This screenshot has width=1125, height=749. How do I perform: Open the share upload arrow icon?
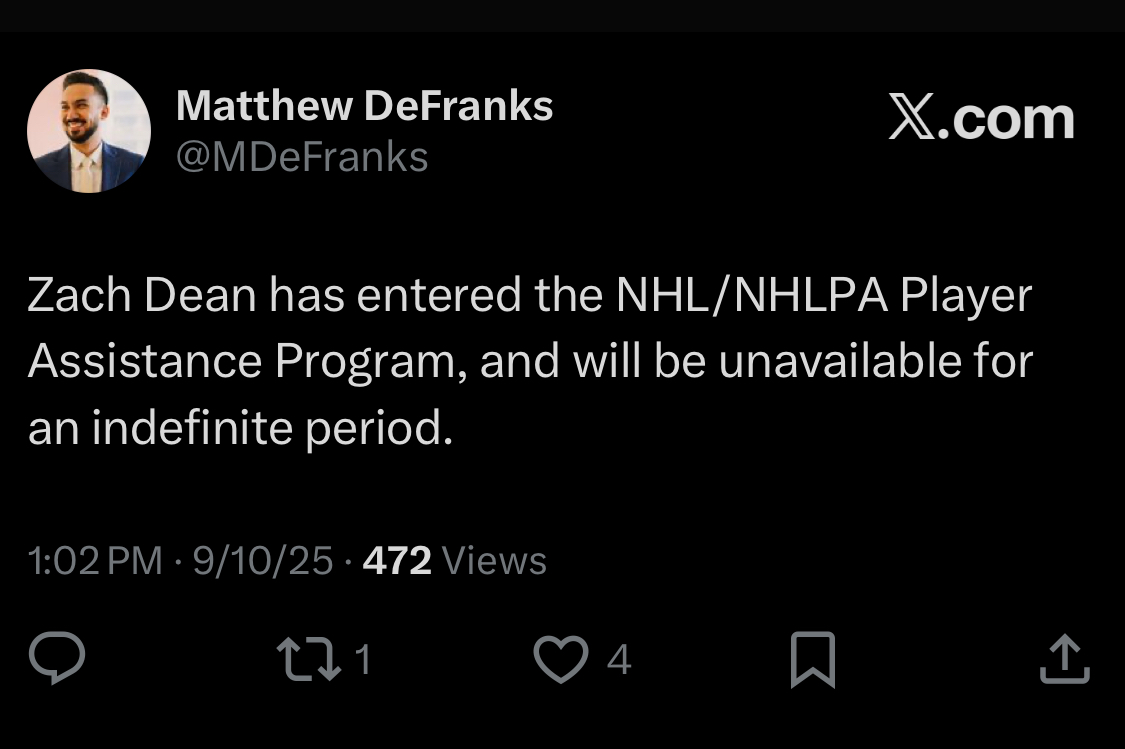pyautogui.click(x=1065, y=658)
